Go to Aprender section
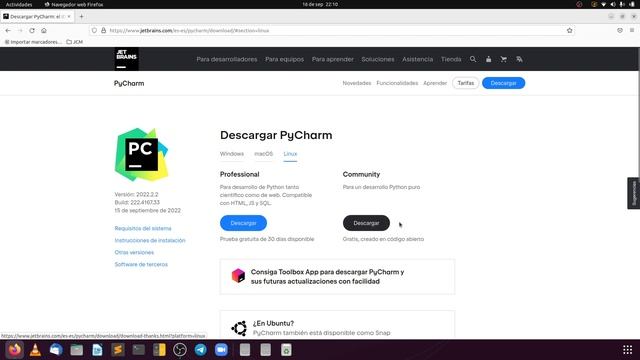640x360 pixels. (x=435, y=83)
